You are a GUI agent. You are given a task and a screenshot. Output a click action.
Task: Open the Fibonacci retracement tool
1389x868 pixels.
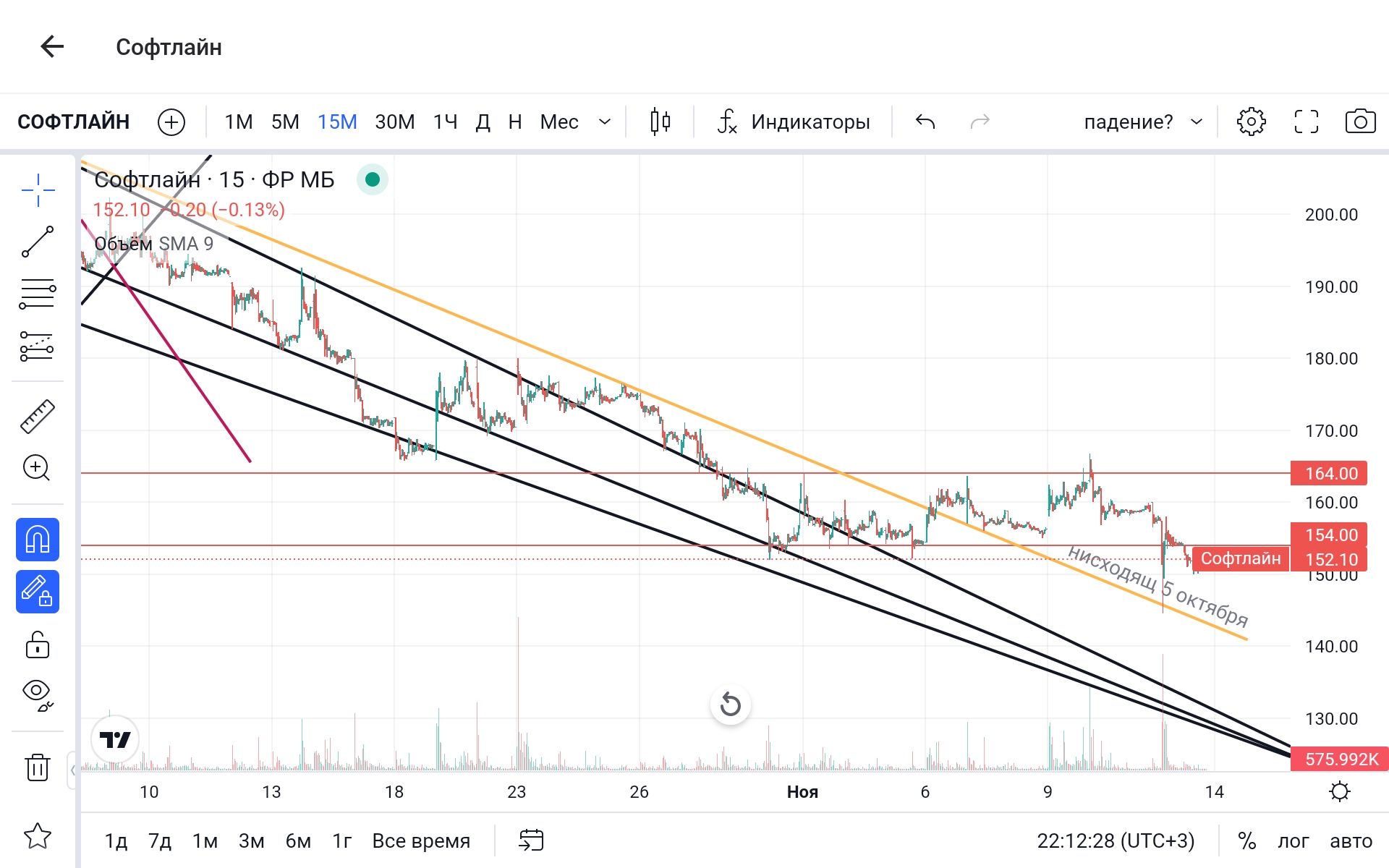coord(38,294)
